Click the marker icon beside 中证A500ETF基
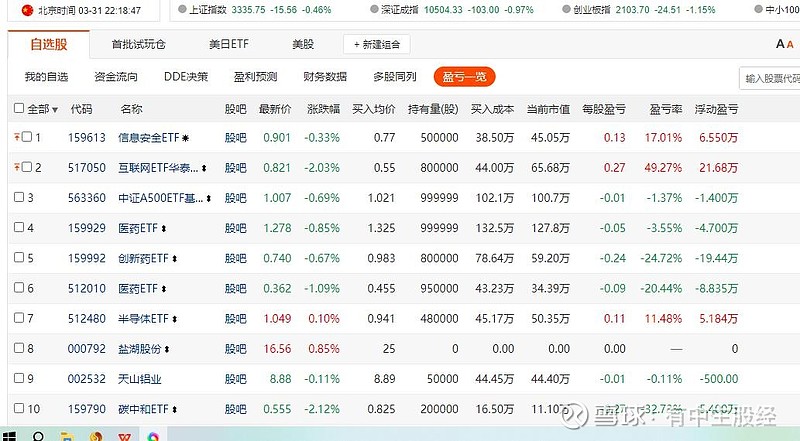 pyautogui.click(x=209, y=198)
